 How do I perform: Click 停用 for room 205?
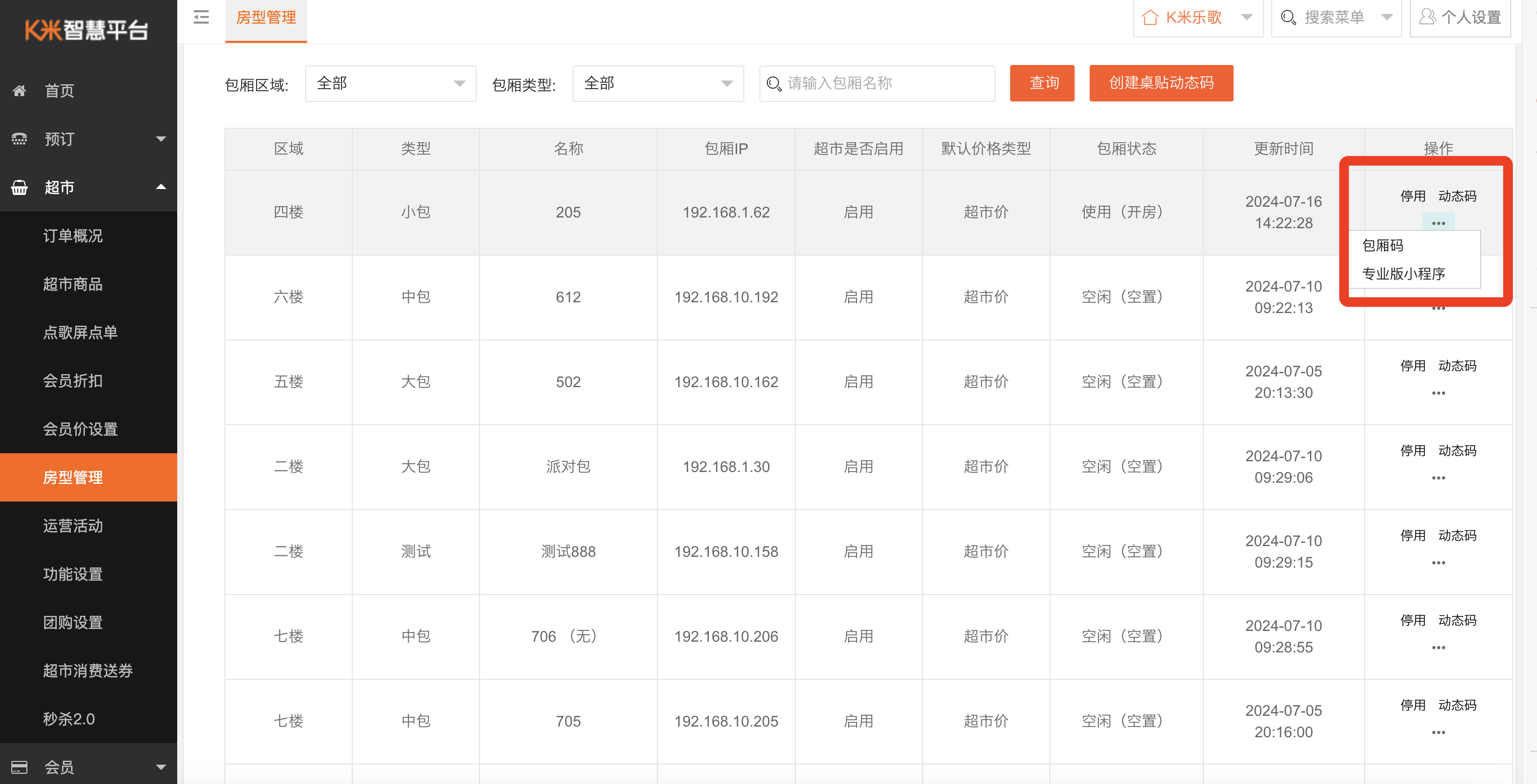click(x=1412, y=197)
